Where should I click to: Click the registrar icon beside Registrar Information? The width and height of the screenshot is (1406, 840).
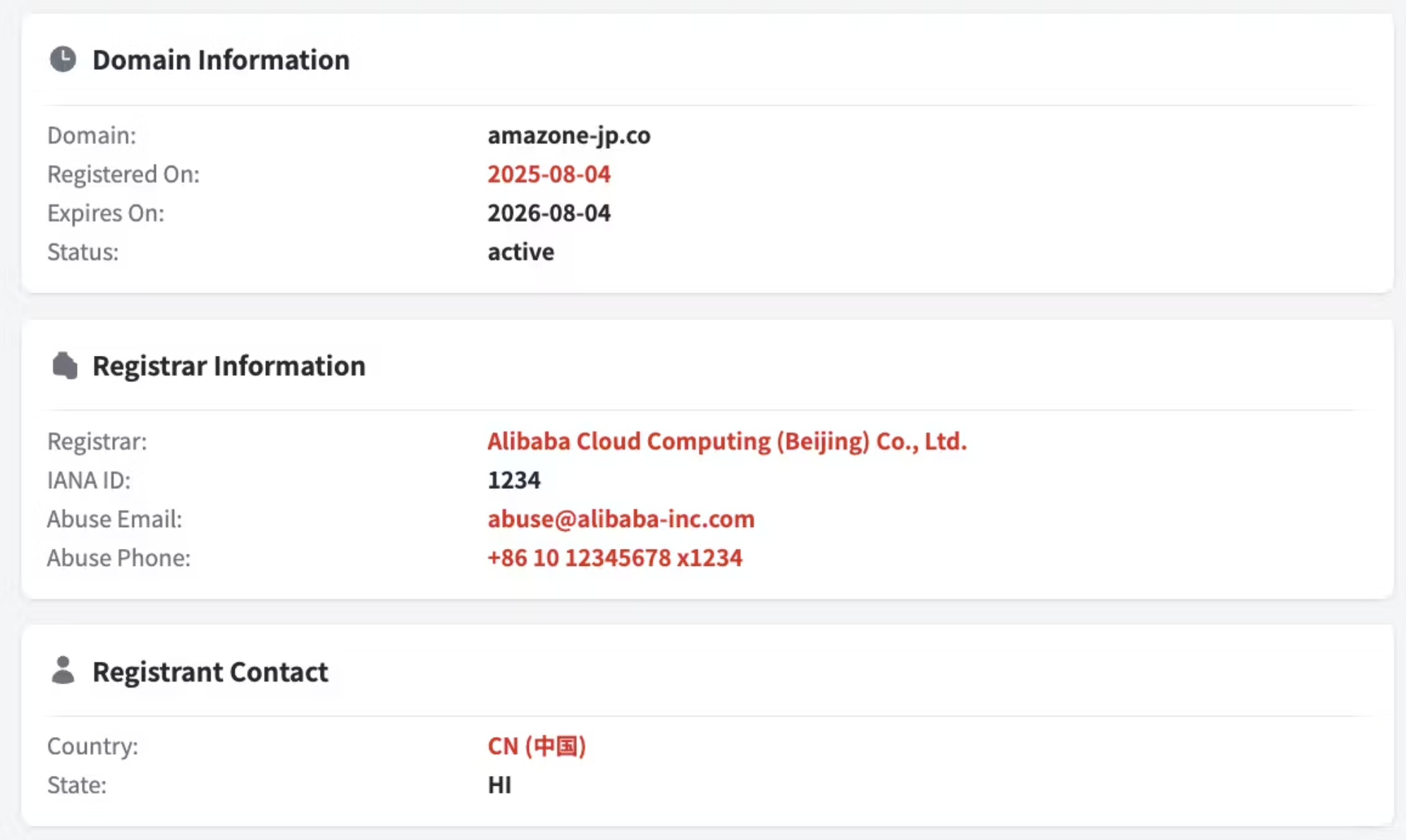(x=64, y=366)
